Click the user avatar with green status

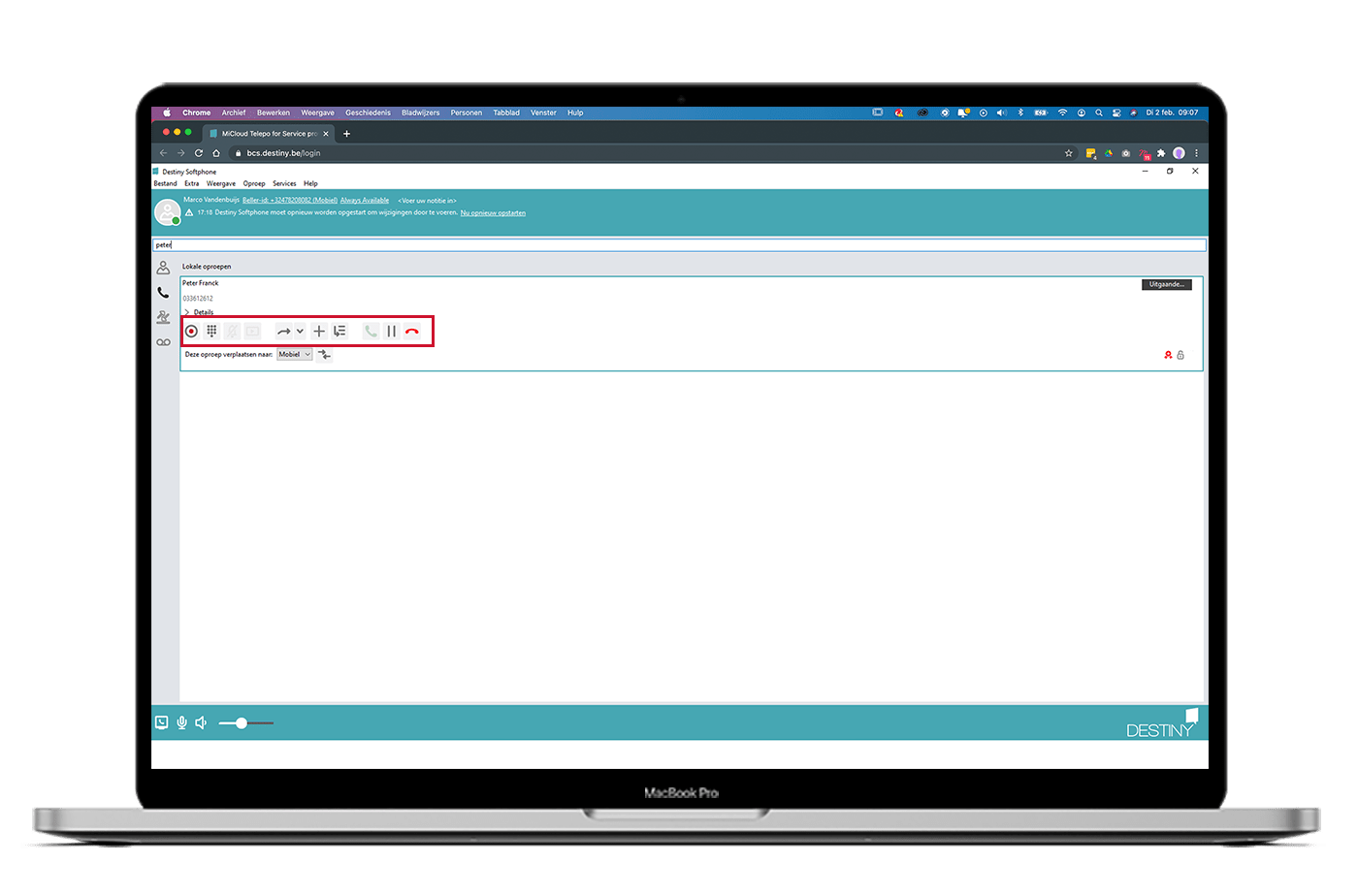[168, 211]
